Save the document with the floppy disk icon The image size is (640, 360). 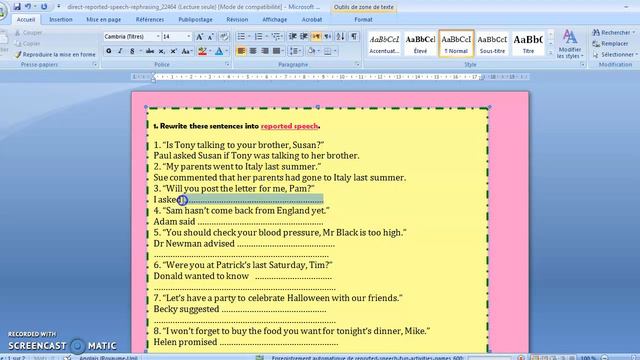tap(17, 7)
